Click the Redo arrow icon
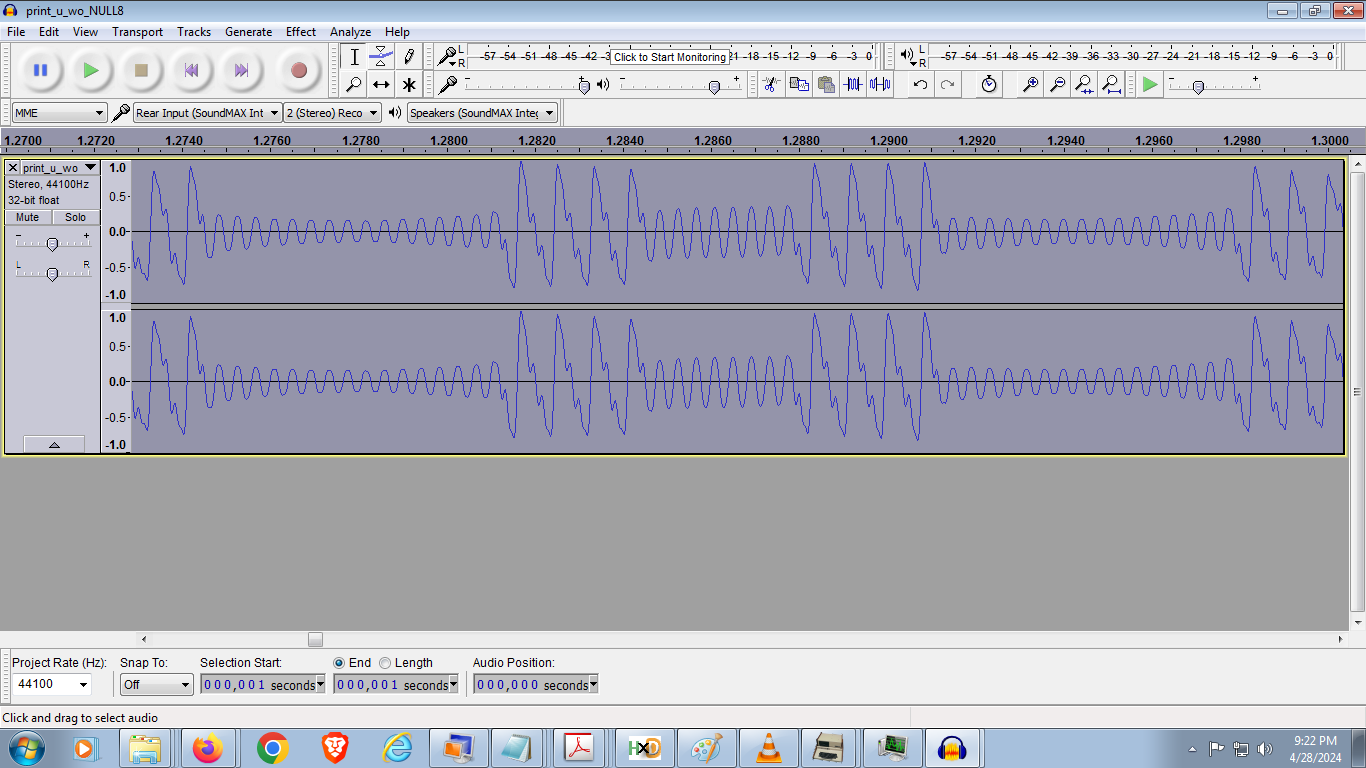 [947, 84]
